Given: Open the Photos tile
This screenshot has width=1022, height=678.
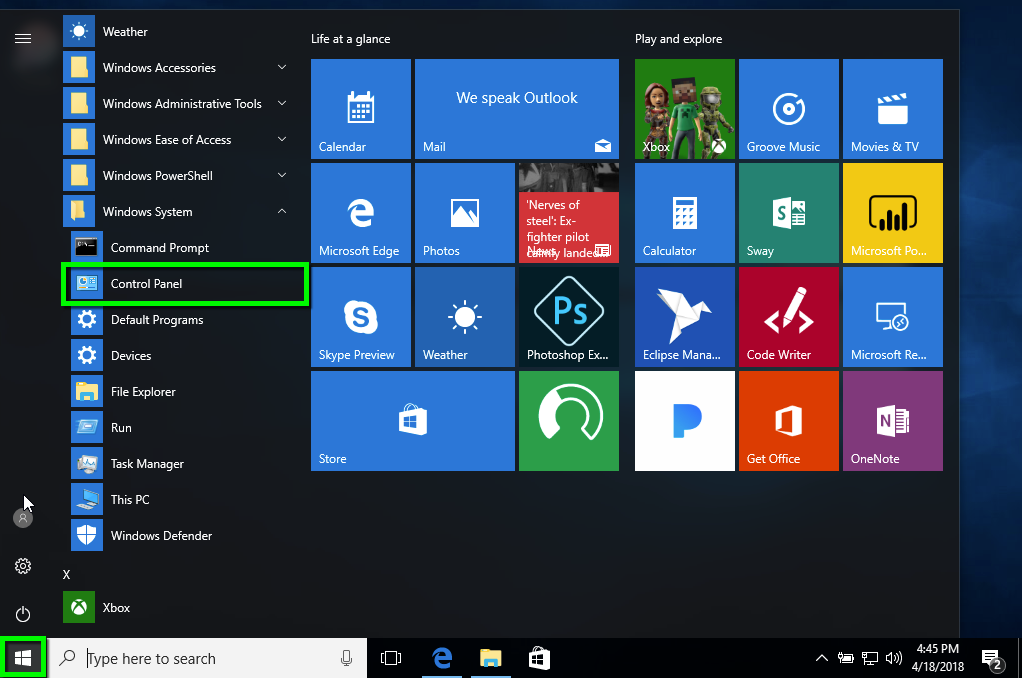Looking at the screenshot, I should point(465,213).
